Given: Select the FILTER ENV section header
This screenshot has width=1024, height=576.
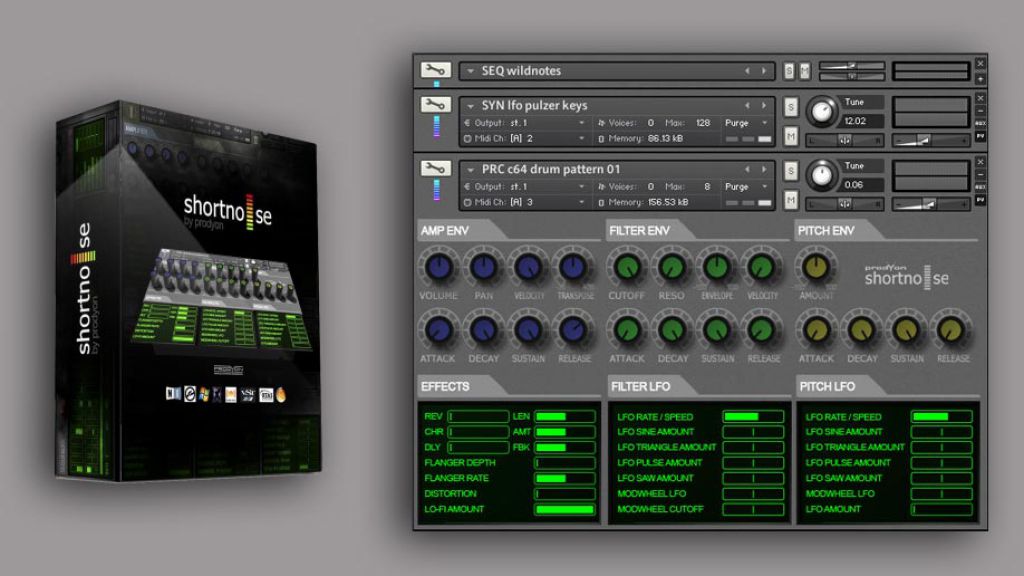Looking at the screenshot, I should (x=639, y=231).
